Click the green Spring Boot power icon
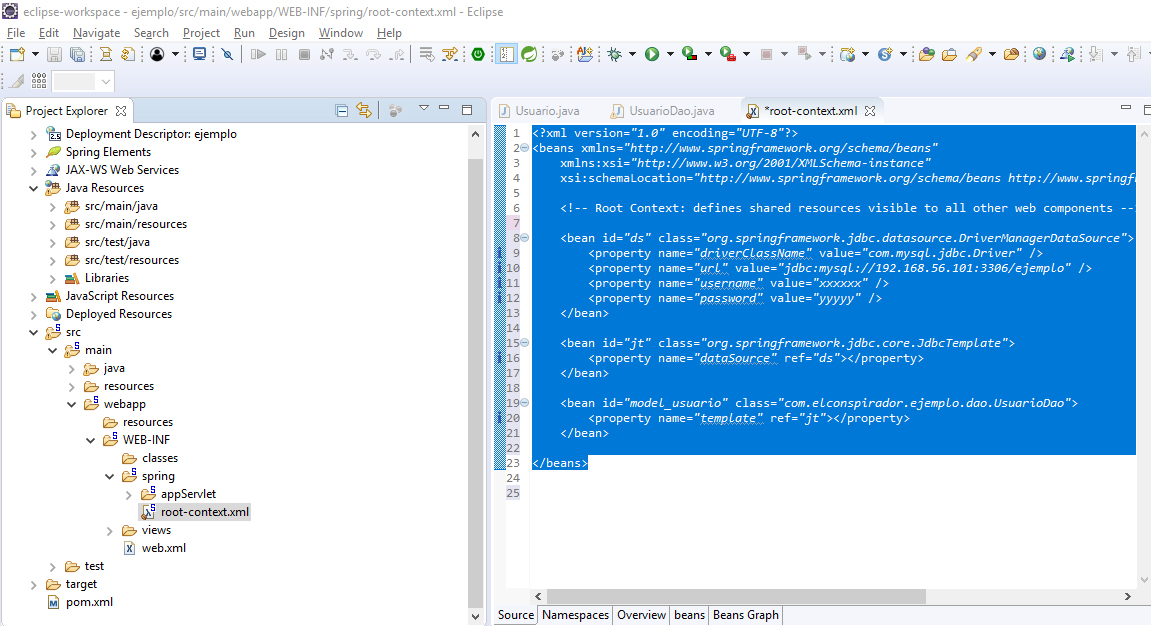Image resolution: width=1151 pixels, height=626 pixels. point(478,54)
